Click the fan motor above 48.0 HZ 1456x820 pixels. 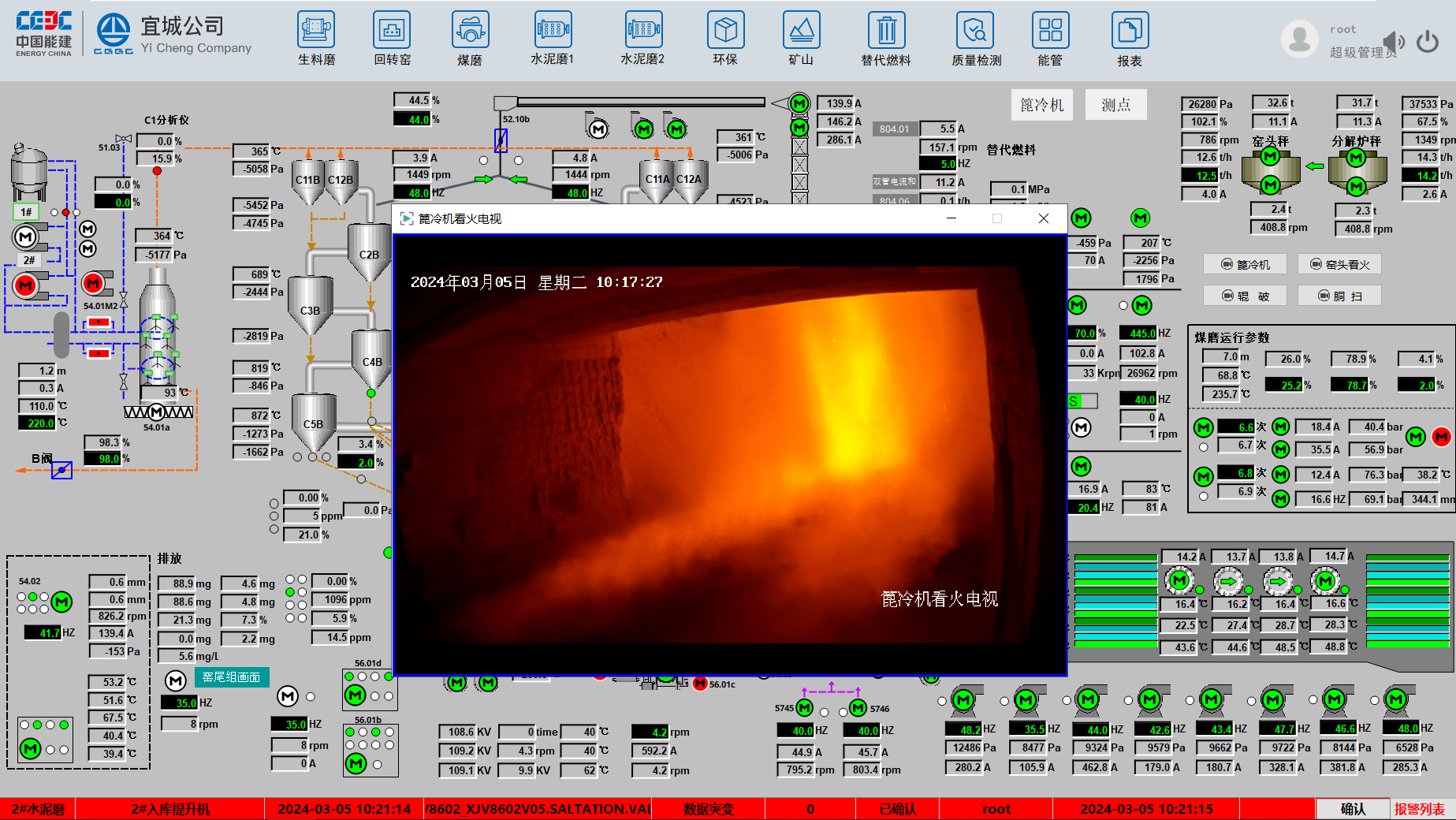pos(1397,699)
